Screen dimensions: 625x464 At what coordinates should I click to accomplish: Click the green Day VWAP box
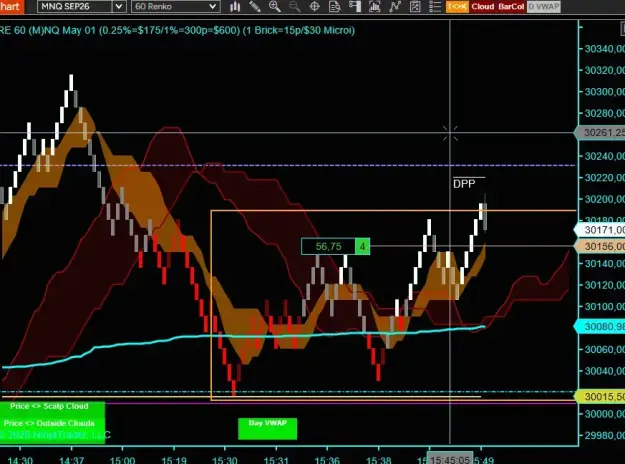(267, 428)
